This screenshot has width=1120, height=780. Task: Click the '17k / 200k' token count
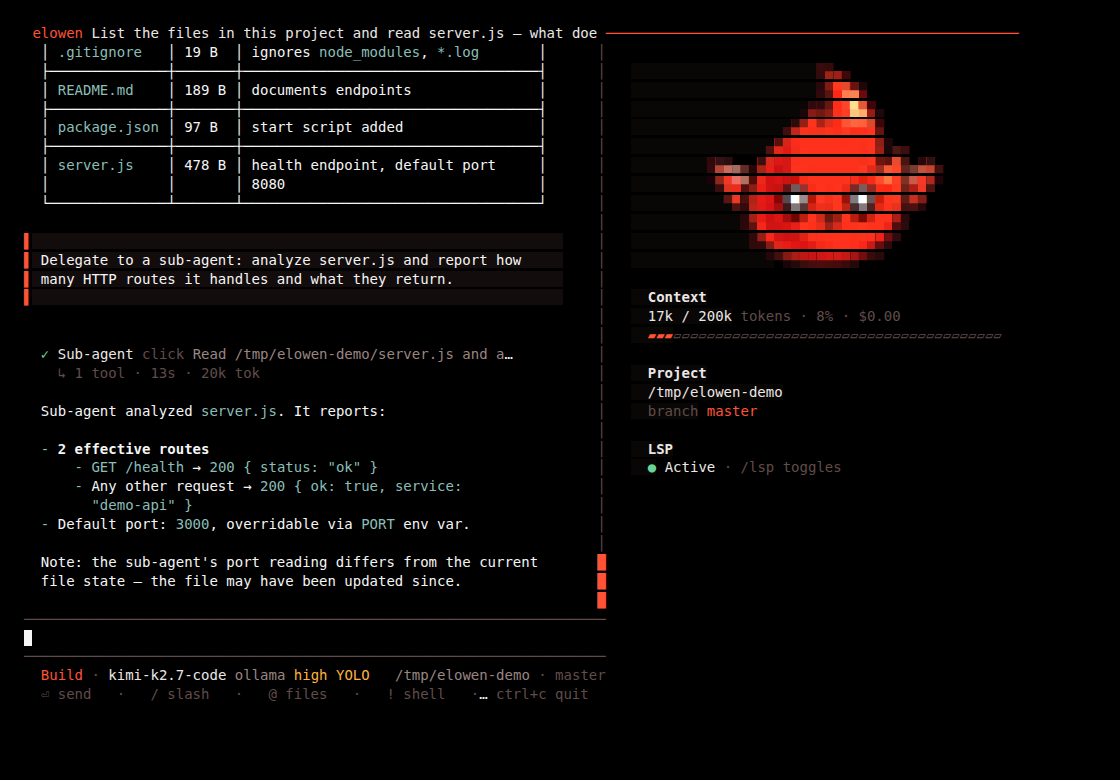[x=690, y=316]
